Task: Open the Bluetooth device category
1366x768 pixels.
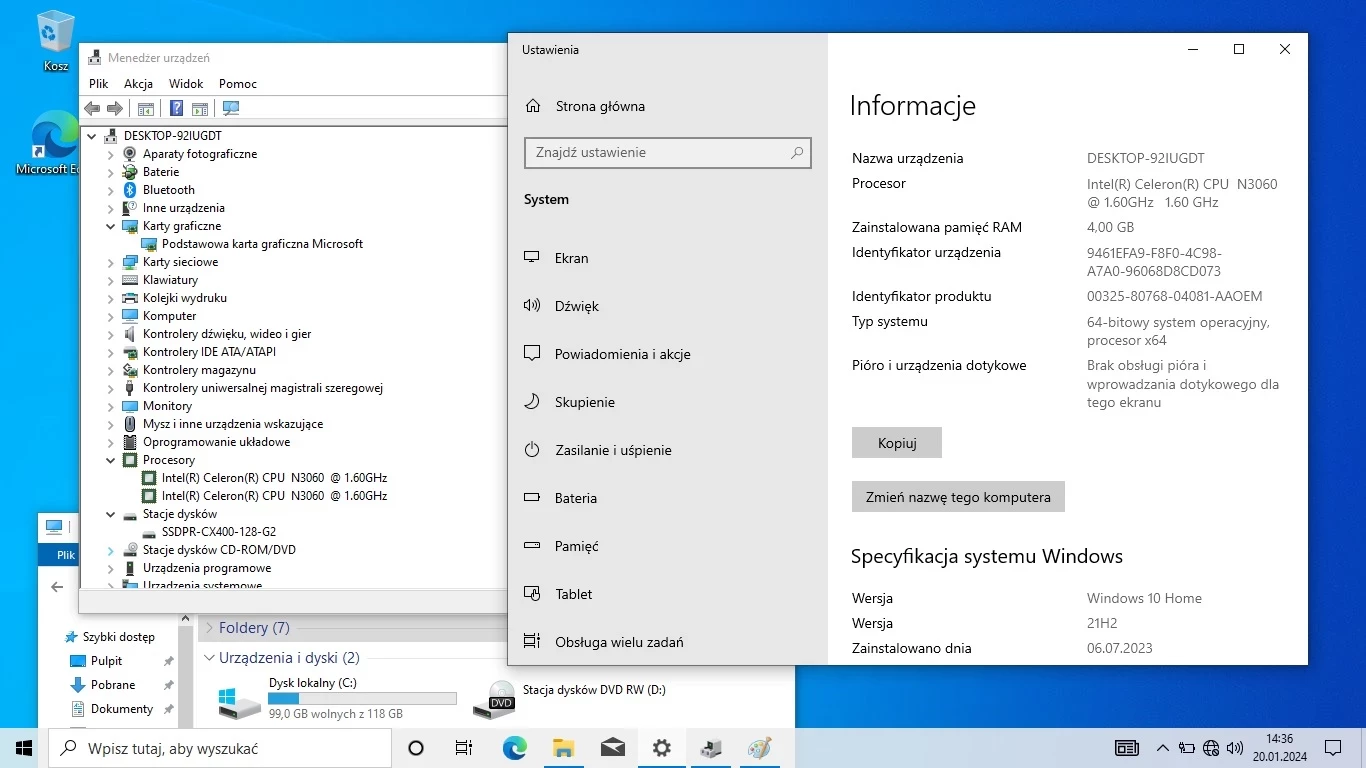Action: click(x=168, y=190)
